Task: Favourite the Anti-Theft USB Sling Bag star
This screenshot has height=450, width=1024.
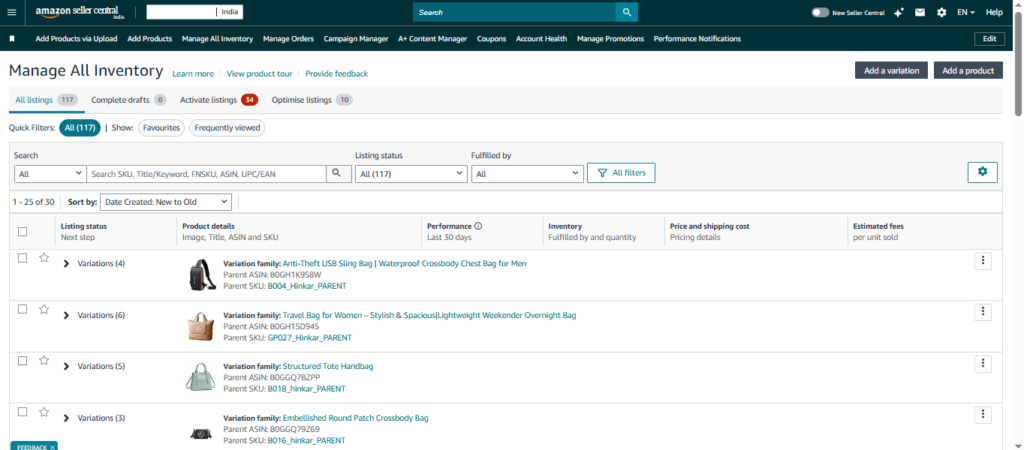Action: point(44,258)
